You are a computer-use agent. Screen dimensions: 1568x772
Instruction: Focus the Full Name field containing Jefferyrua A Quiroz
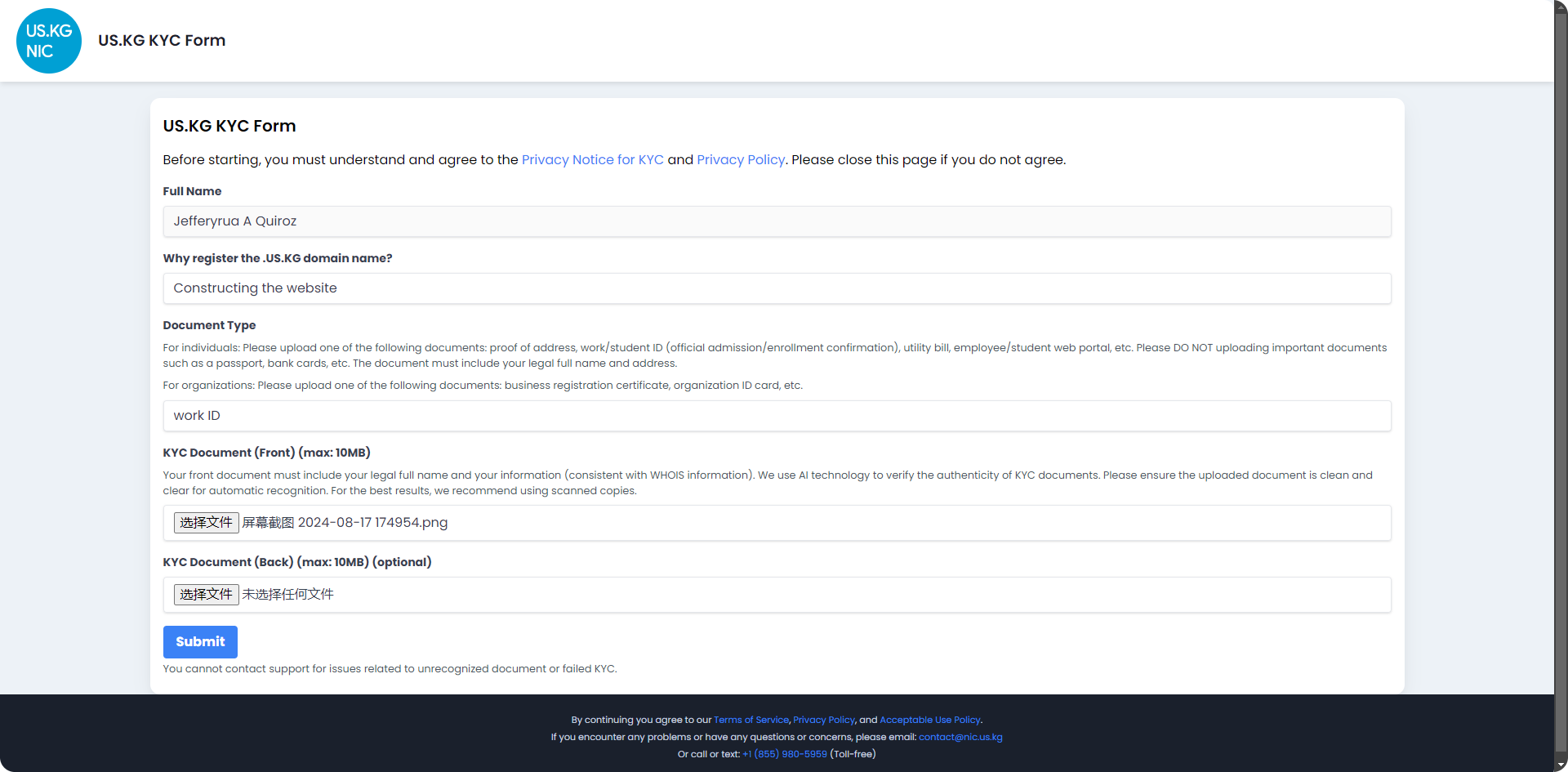[777, 221]
